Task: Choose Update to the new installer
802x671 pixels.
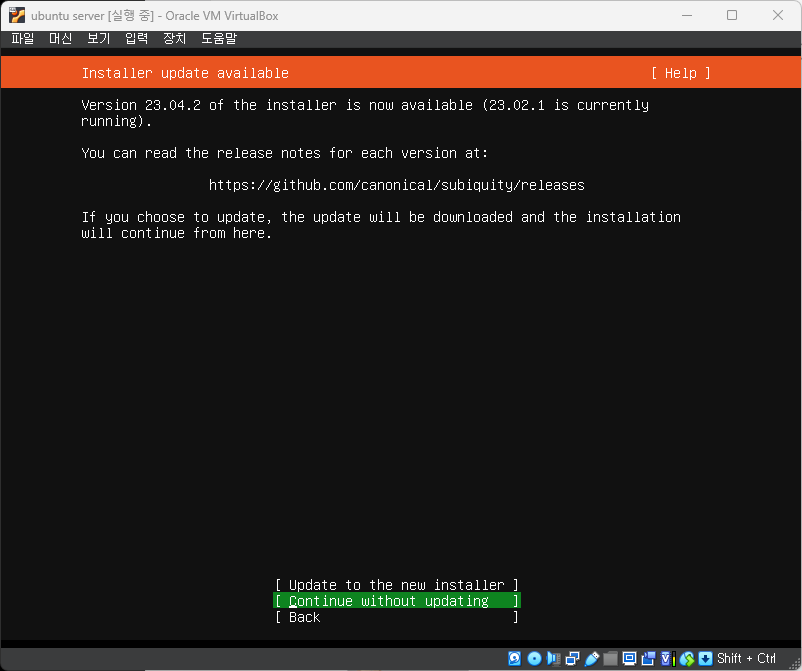Action: [397, 585]
